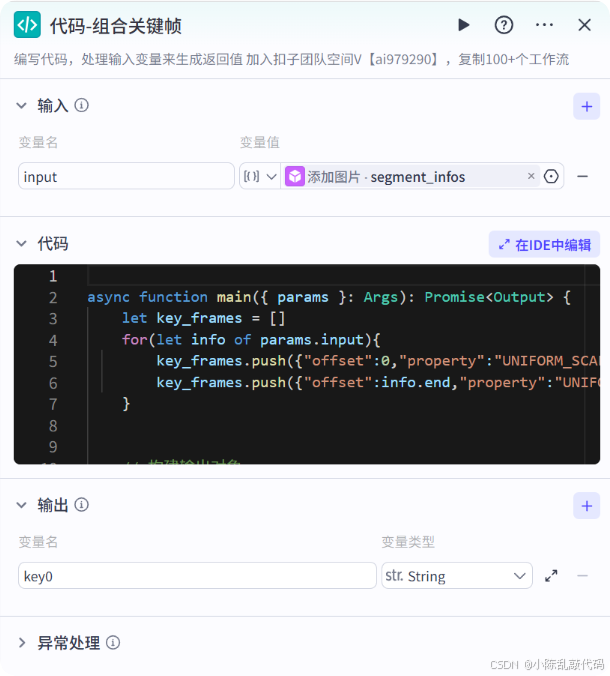This screenshot has height=676, width=610.
Task: Click the green code node icon
Action: click(x=27, y=25)
